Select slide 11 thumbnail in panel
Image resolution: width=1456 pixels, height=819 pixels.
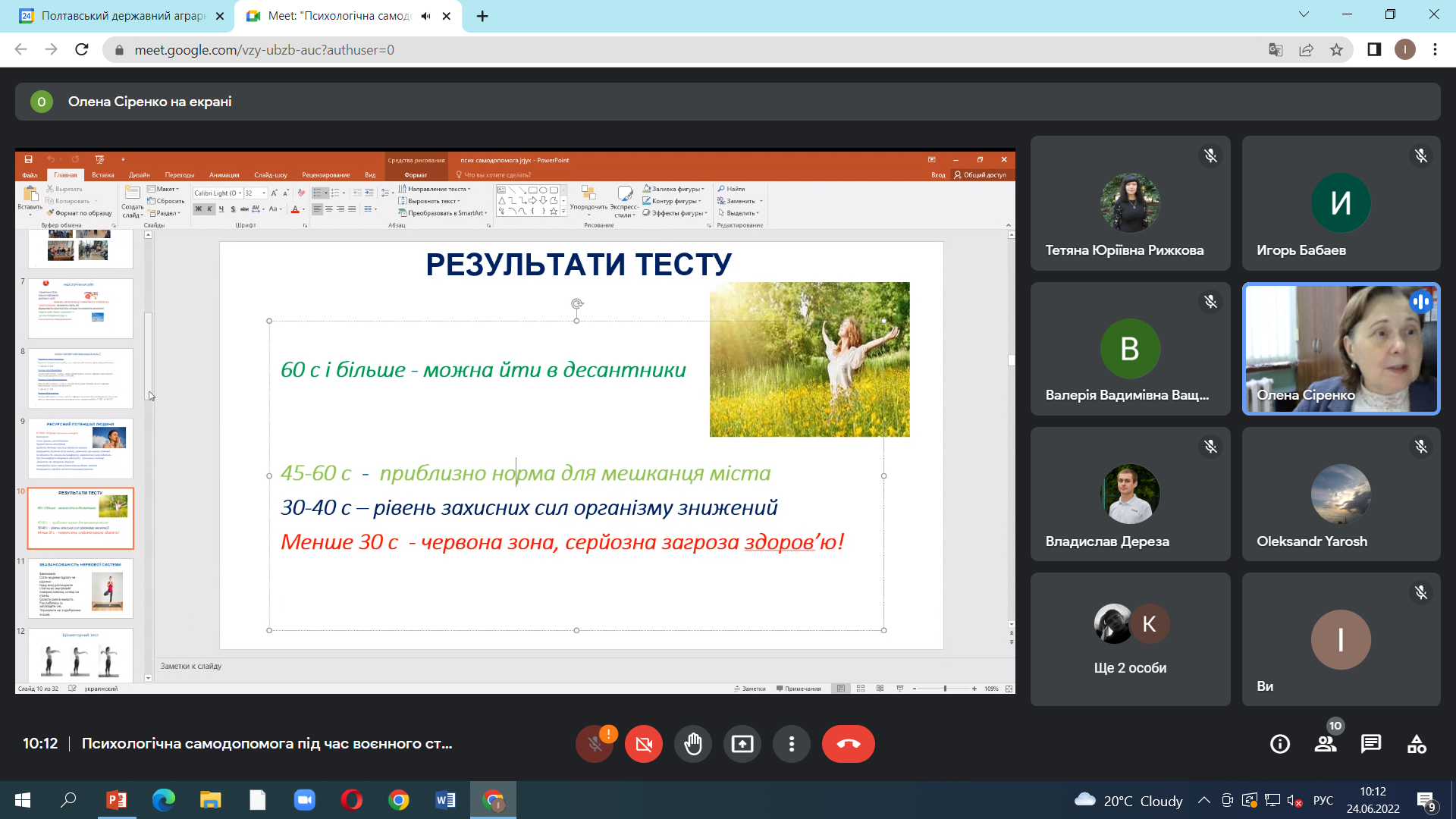point(80,588)
